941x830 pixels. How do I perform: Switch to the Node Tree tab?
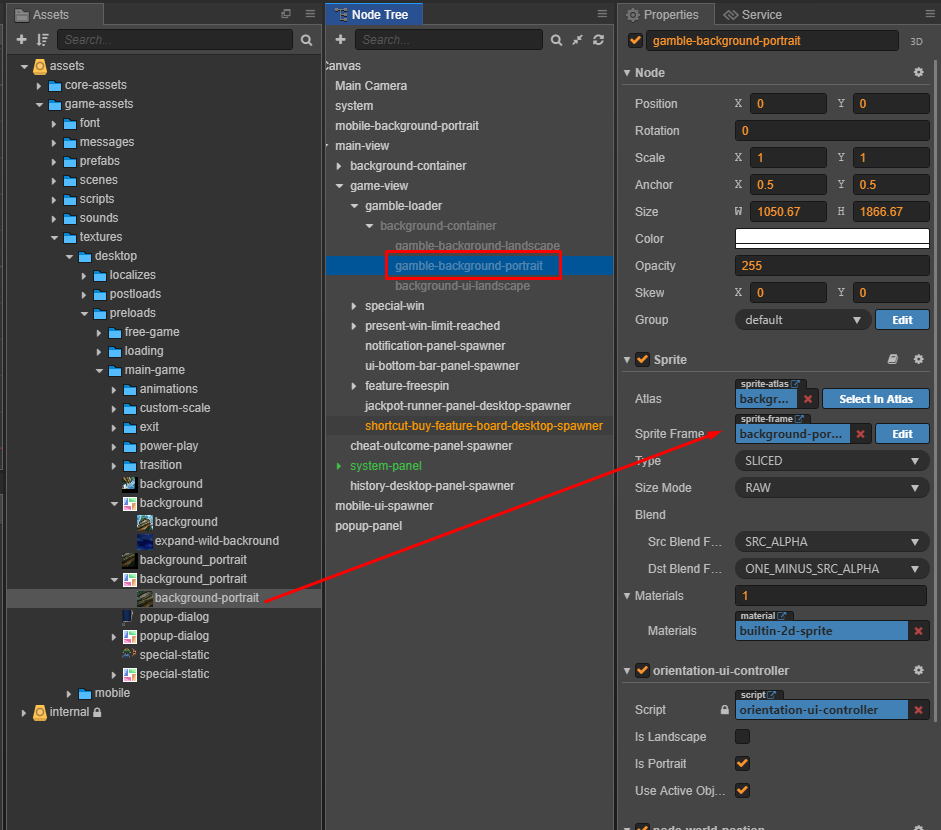373,14
